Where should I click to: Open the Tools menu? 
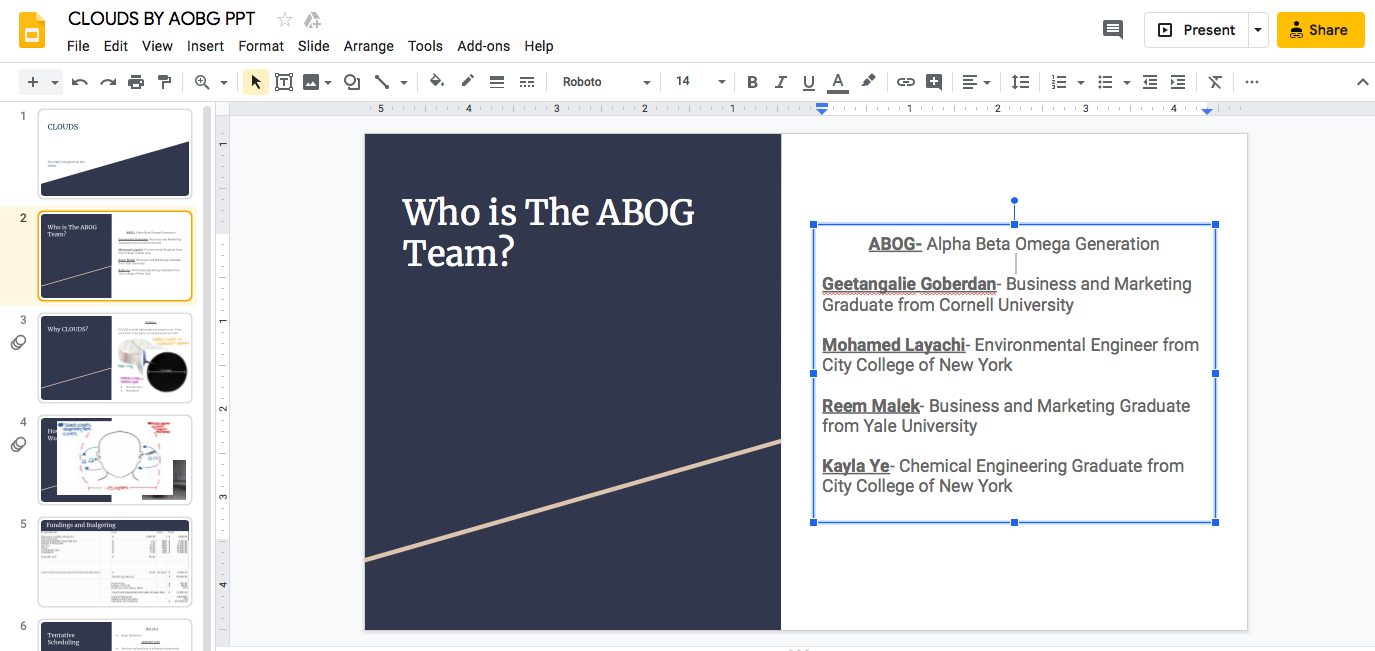[x=425, y=46]
